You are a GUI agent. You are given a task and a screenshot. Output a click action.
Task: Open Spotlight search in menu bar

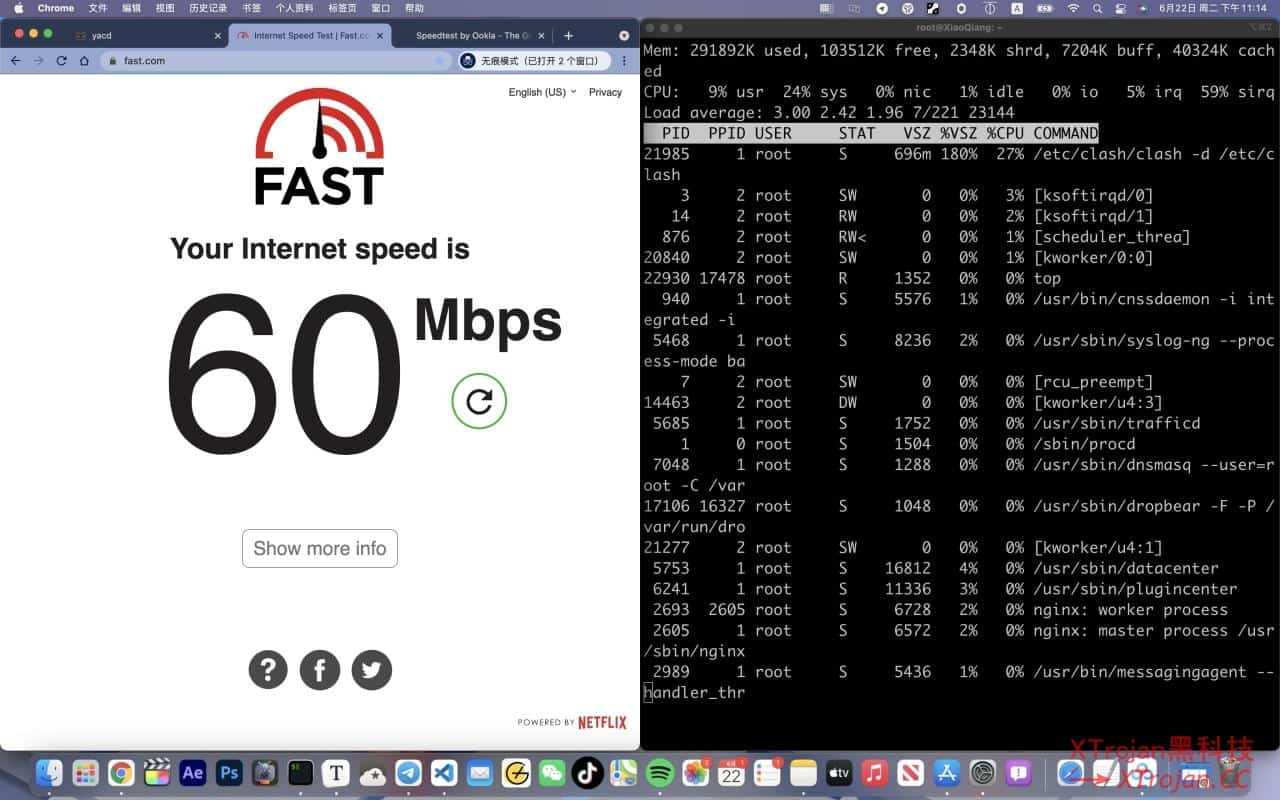1095,8
